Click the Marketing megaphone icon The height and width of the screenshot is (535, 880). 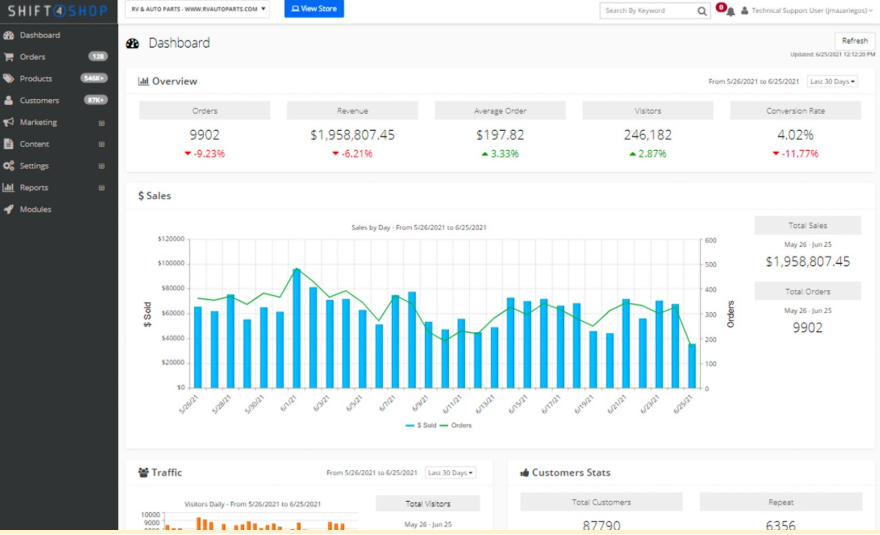(x=8, y=122)
